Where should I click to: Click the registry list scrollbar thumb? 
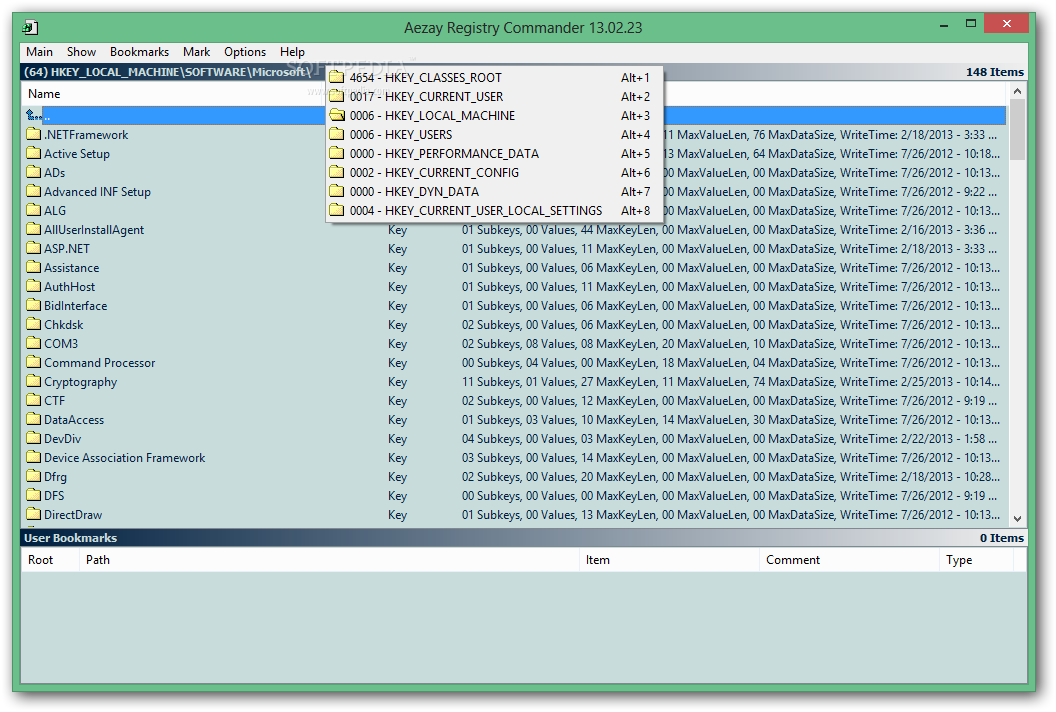1018,129
